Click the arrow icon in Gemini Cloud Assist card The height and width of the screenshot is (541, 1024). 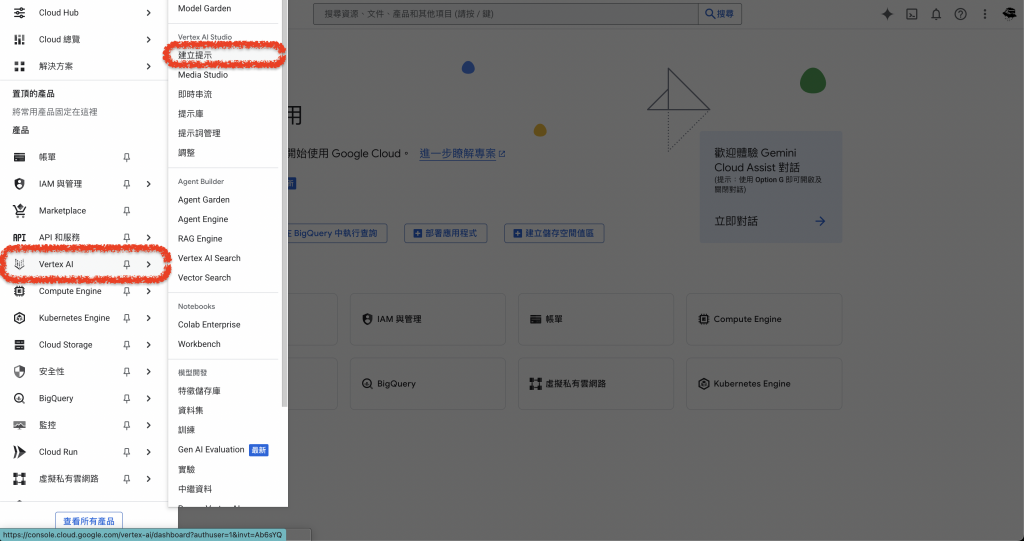(x=820, y=221)
